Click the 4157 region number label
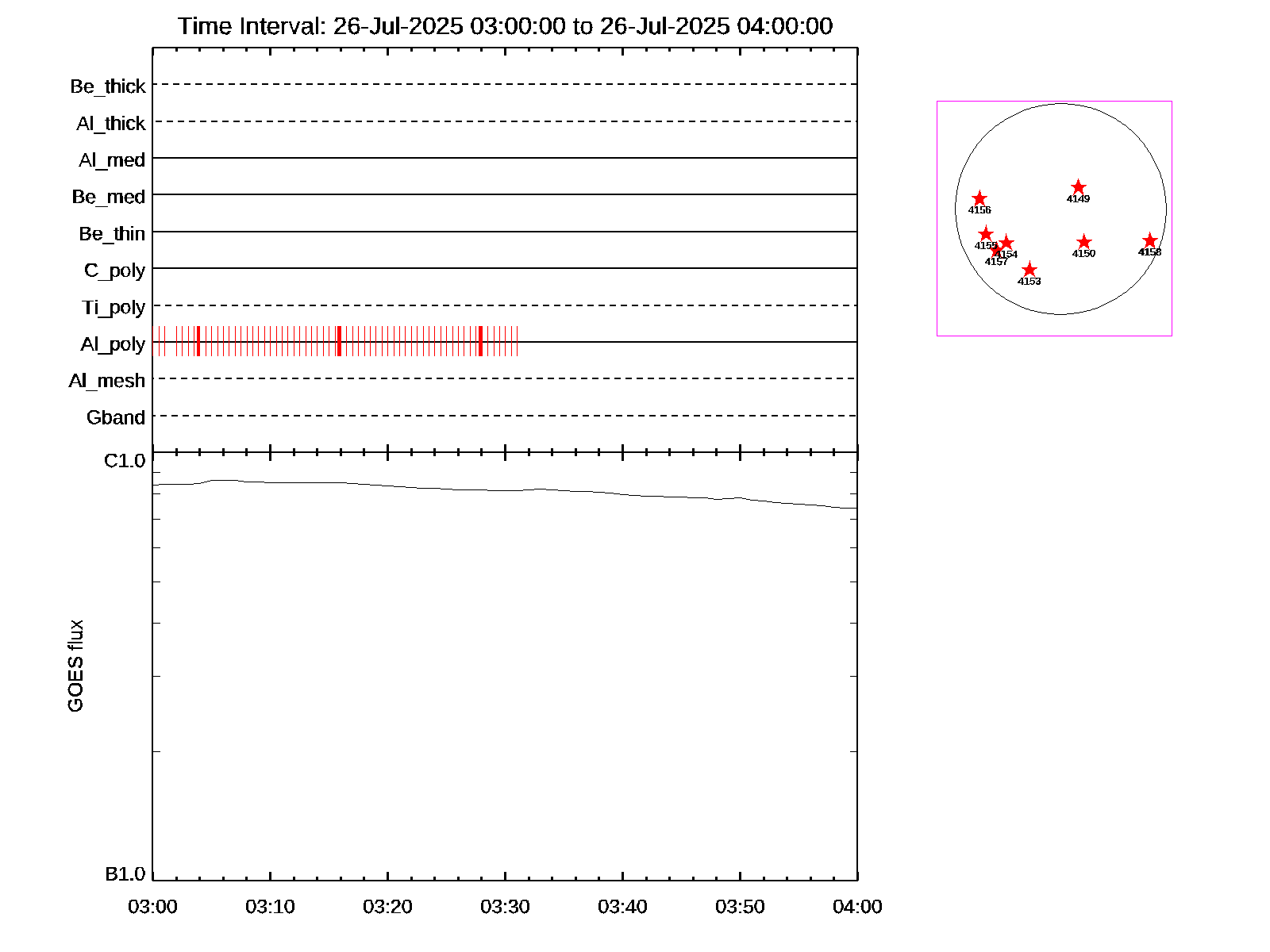The width and height of the screenshot is (1270, 952). pyautogui.click(x=995, y=262)
